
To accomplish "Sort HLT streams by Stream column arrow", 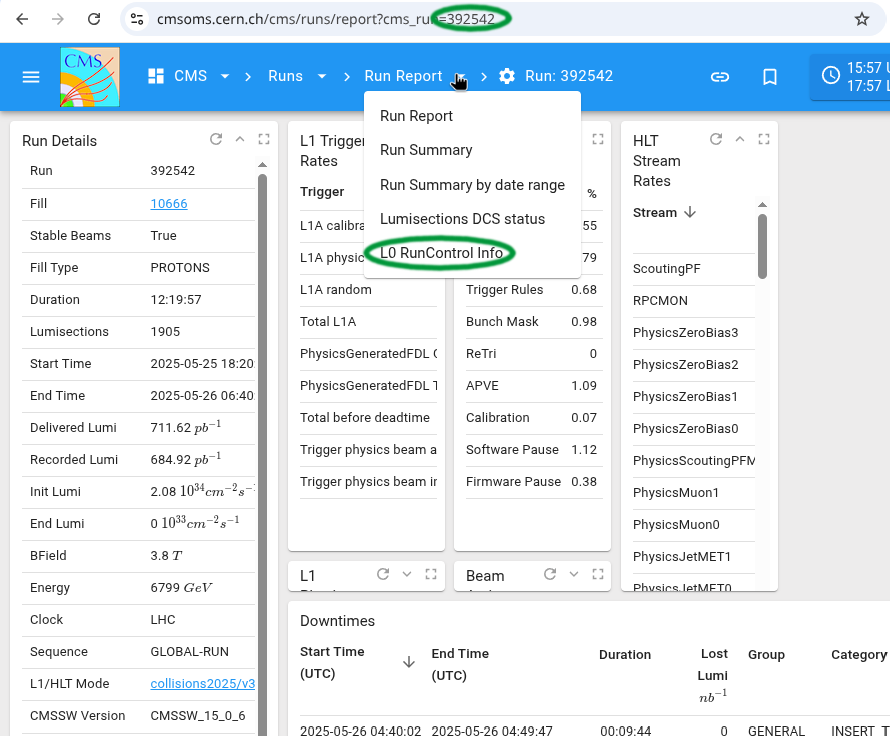I will point(690,213).
